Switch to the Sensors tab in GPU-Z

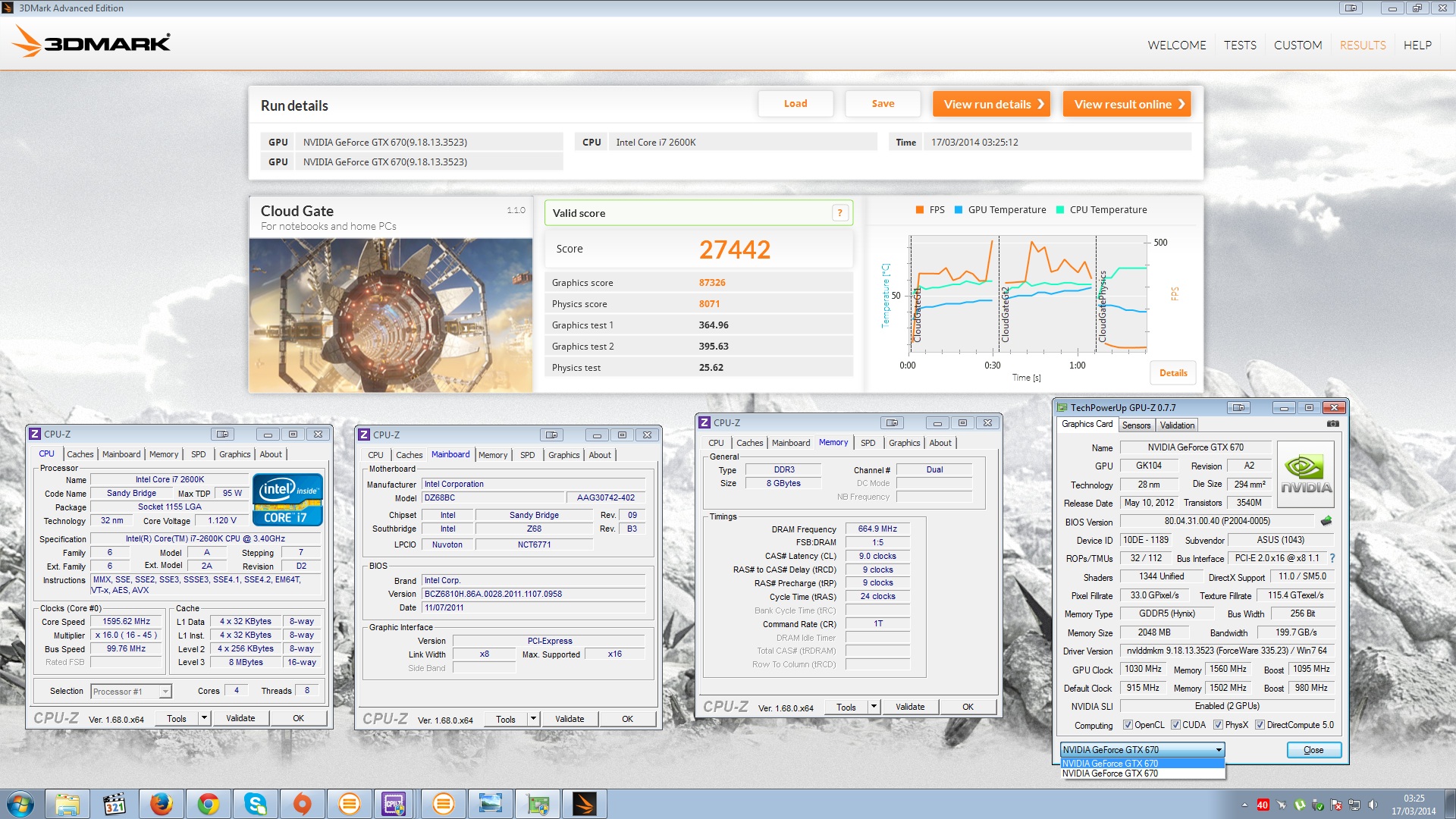tap(1136, 425)
